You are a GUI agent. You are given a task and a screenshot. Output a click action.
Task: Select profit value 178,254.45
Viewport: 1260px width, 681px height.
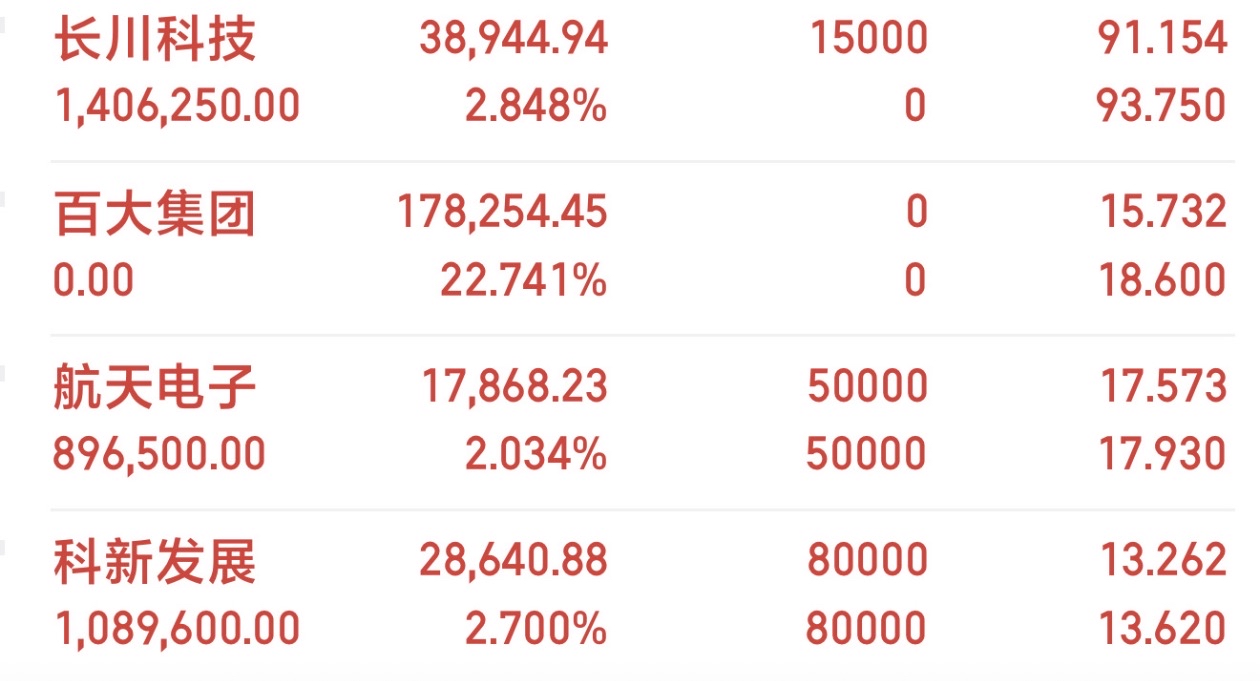click(503, 213)
